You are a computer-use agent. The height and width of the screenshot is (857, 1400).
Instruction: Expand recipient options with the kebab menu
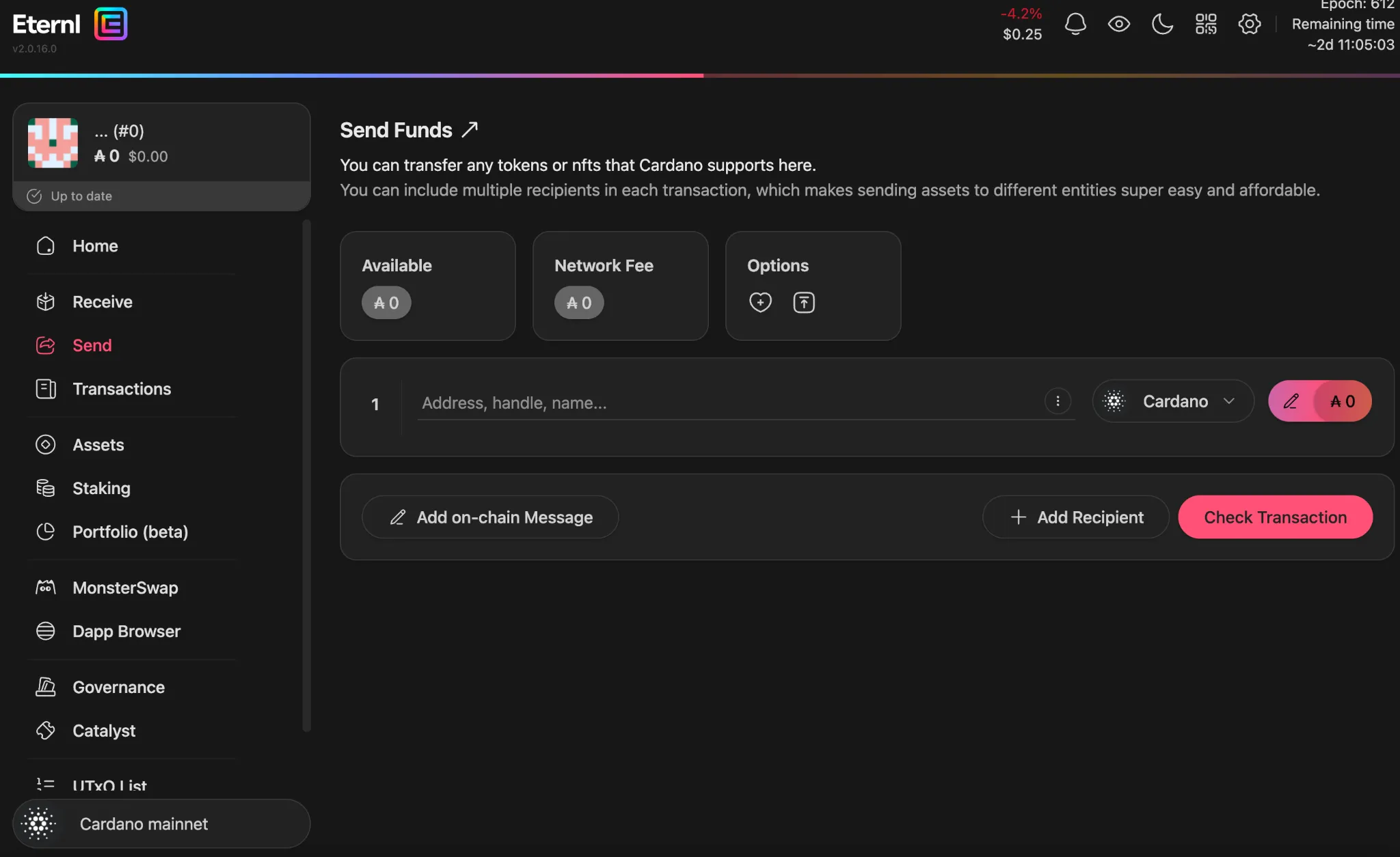tap(1058, 401)
